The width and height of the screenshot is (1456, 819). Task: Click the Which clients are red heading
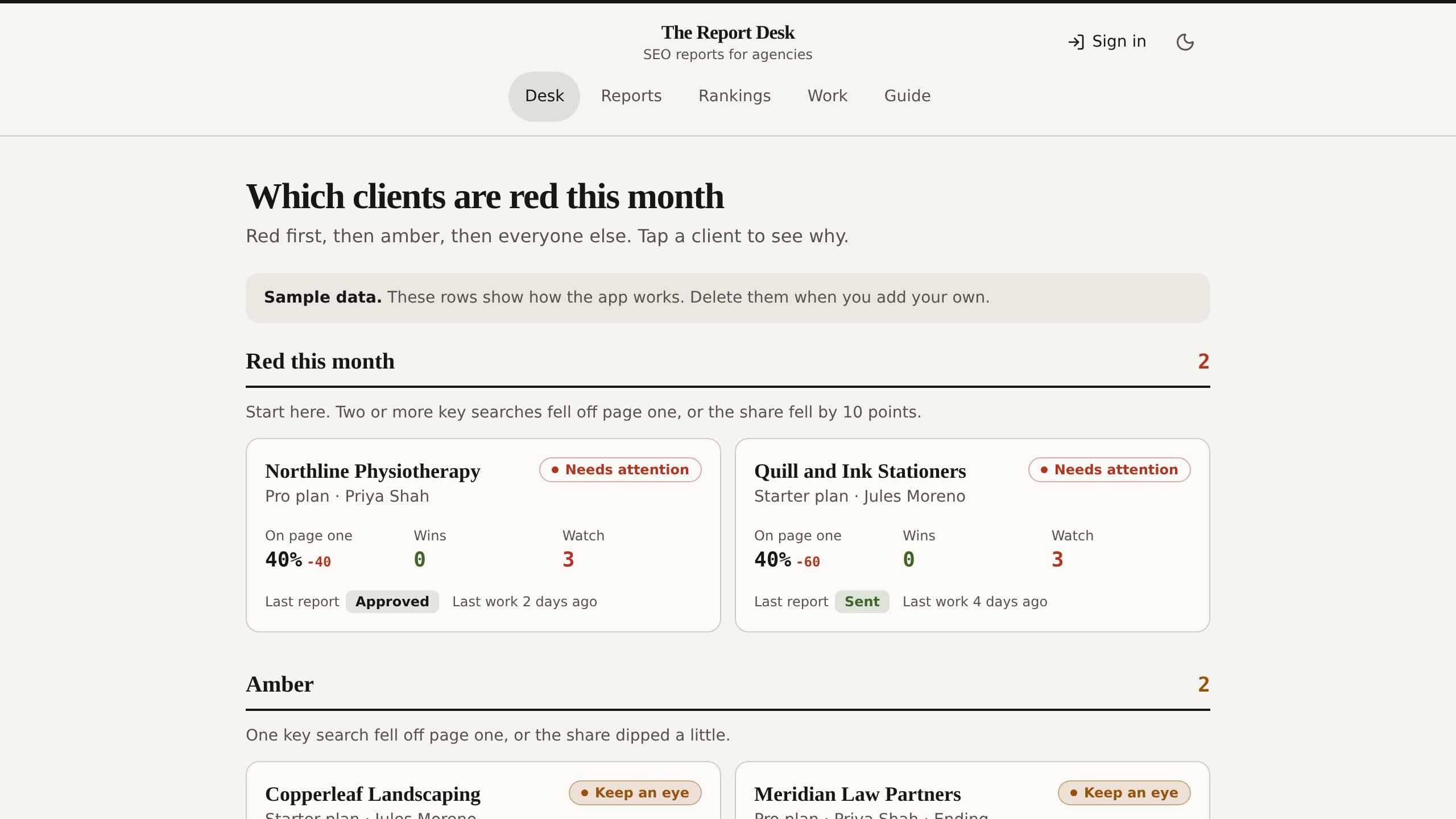point(485,197)
